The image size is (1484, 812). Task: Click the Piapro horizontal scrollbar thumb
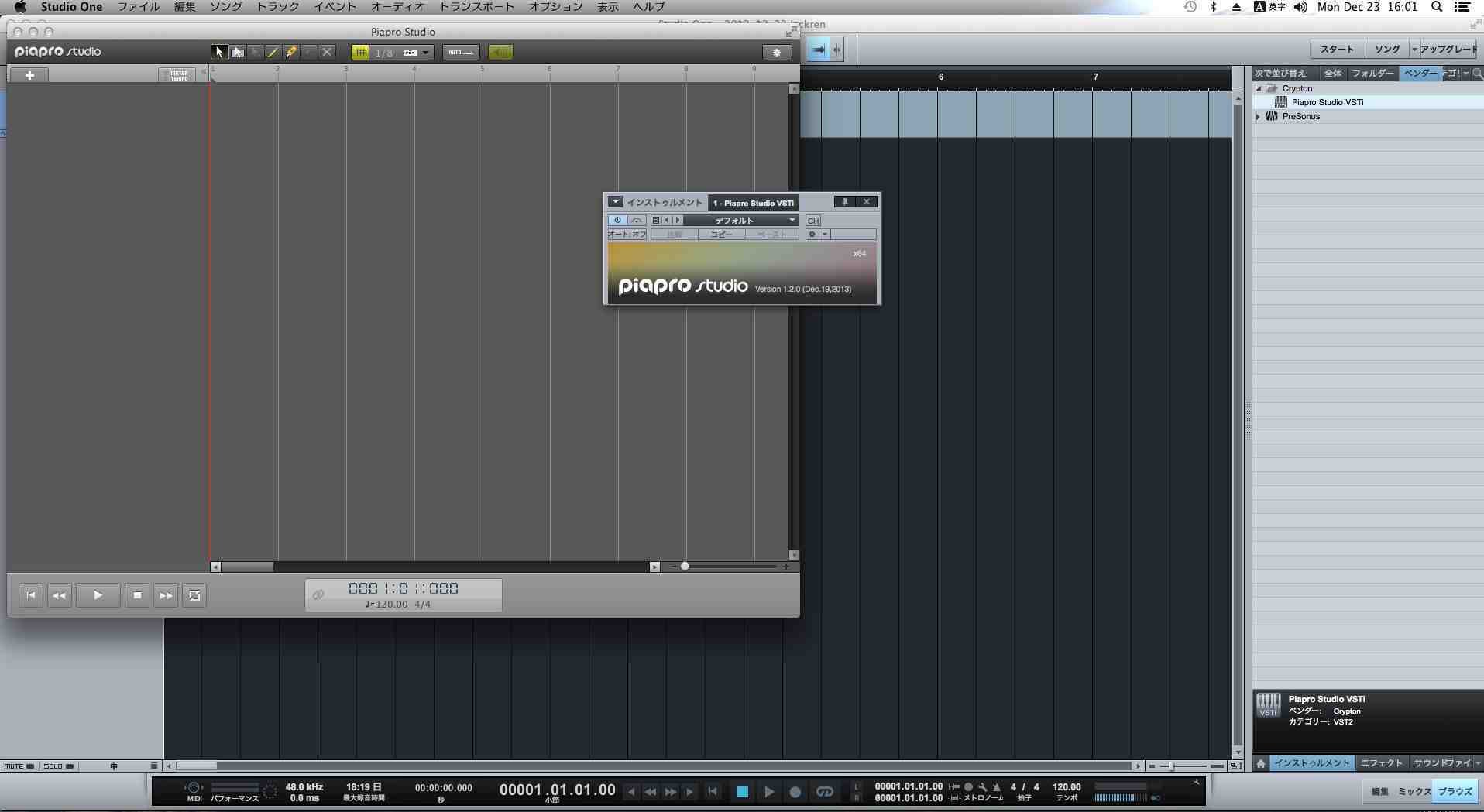(247, 567)
